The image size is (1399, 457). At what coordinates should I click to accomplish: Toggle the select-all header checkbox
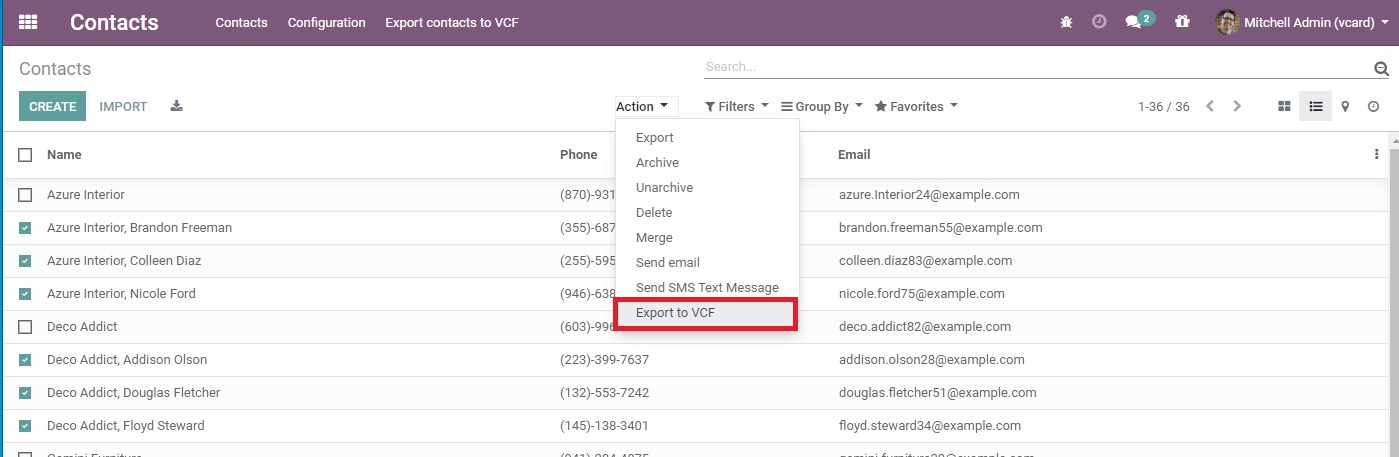tap(25, 155)
